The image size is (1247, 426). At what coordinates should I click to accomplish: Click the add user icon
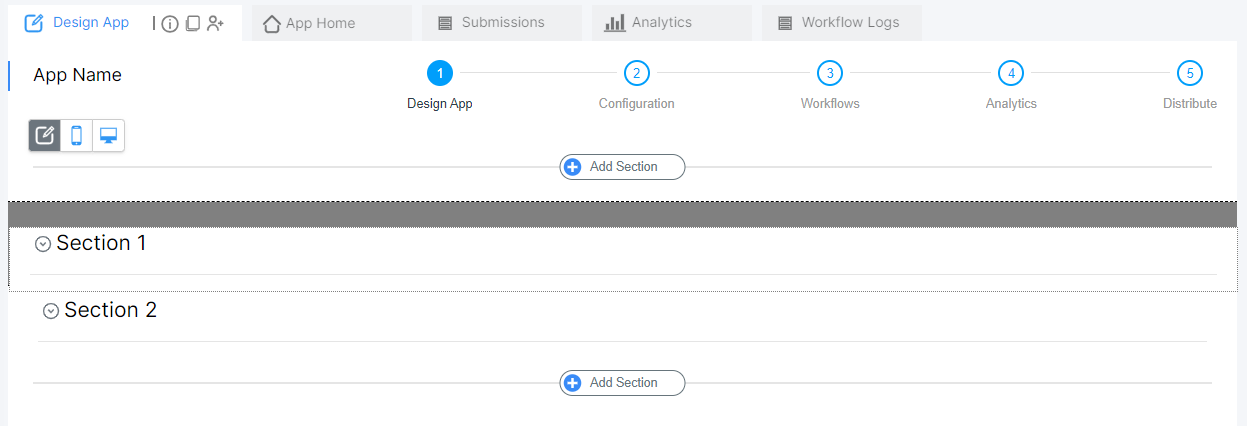tap(215, 24)
